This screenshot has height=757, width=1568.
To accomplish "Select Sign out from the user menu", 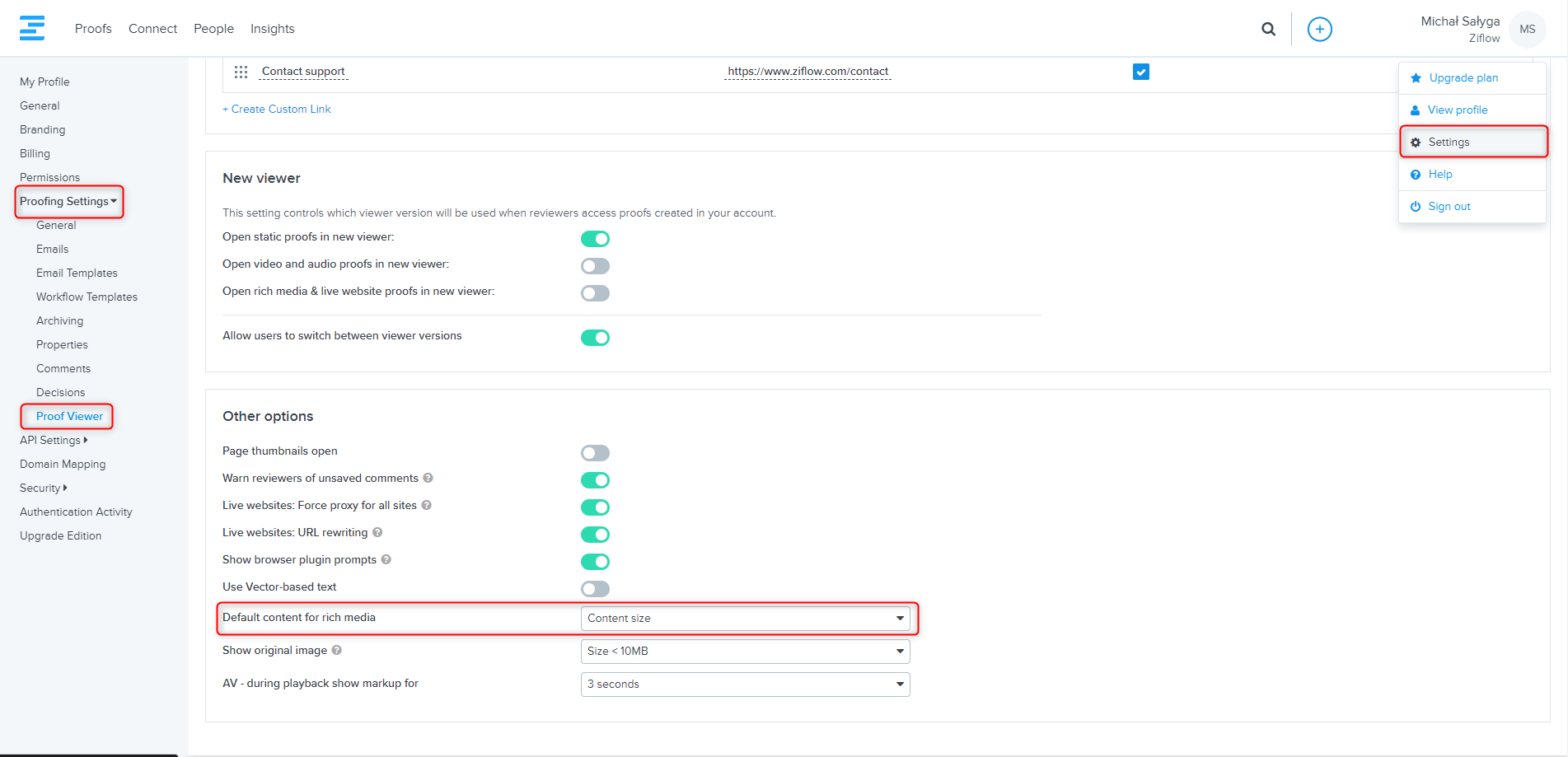I will (x=1449, y=206).
